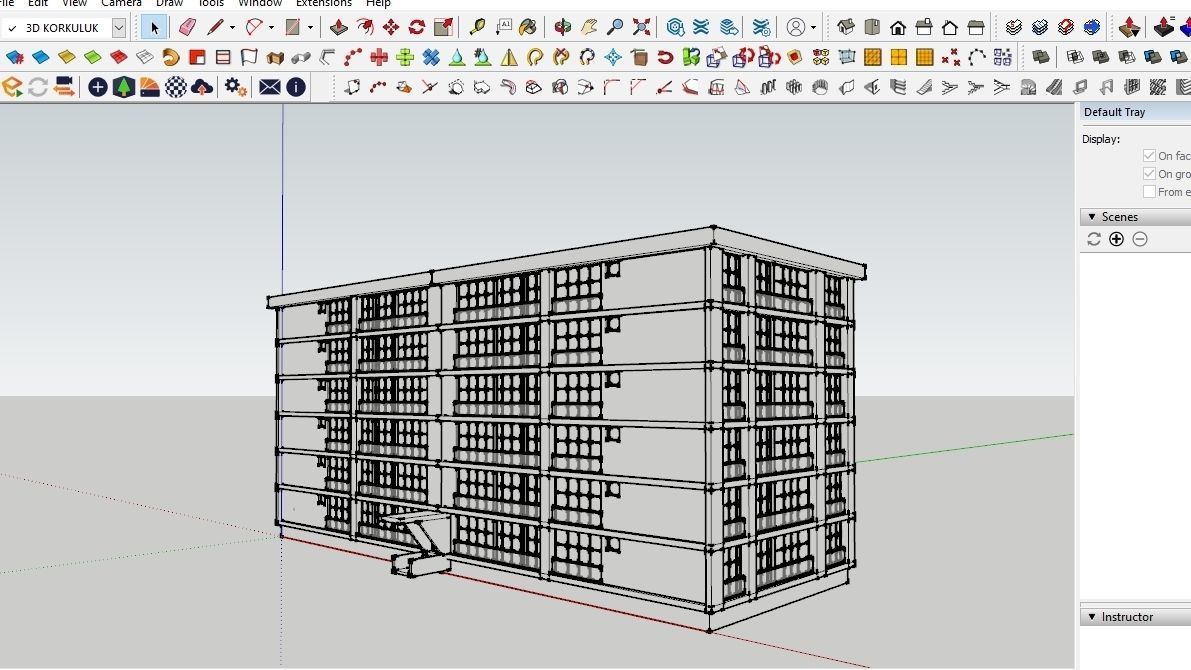Click the color fan palette icon
The width and height of the screenshot is (1191, 670).
150,87
